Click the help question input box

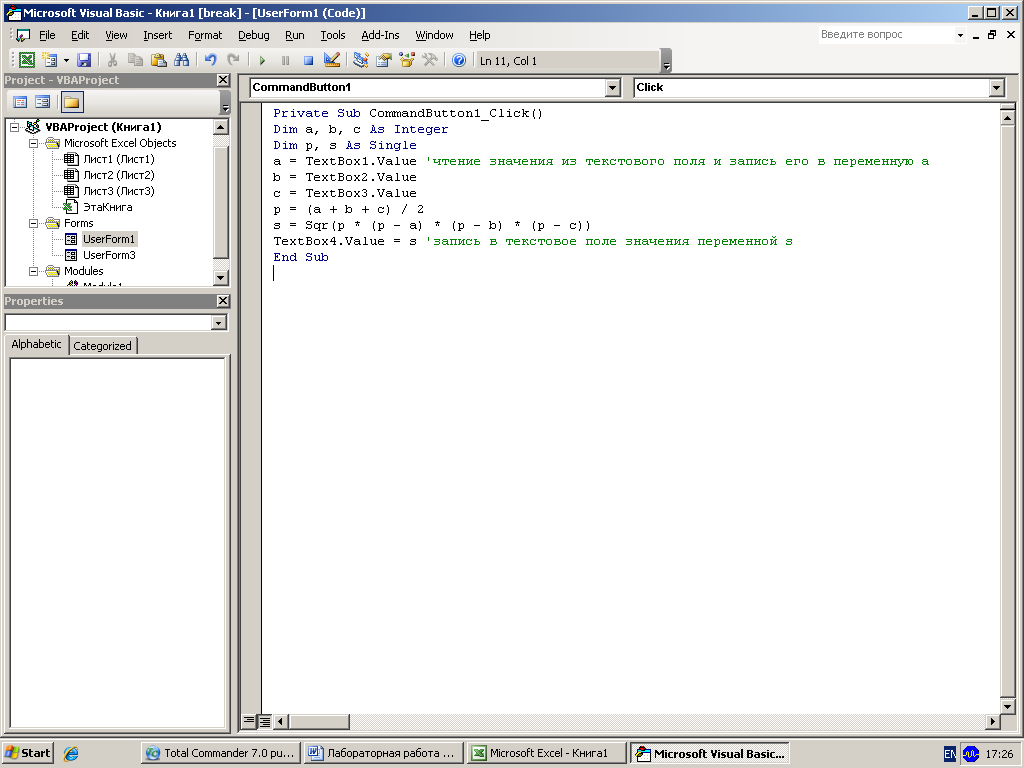coord(878,35)
